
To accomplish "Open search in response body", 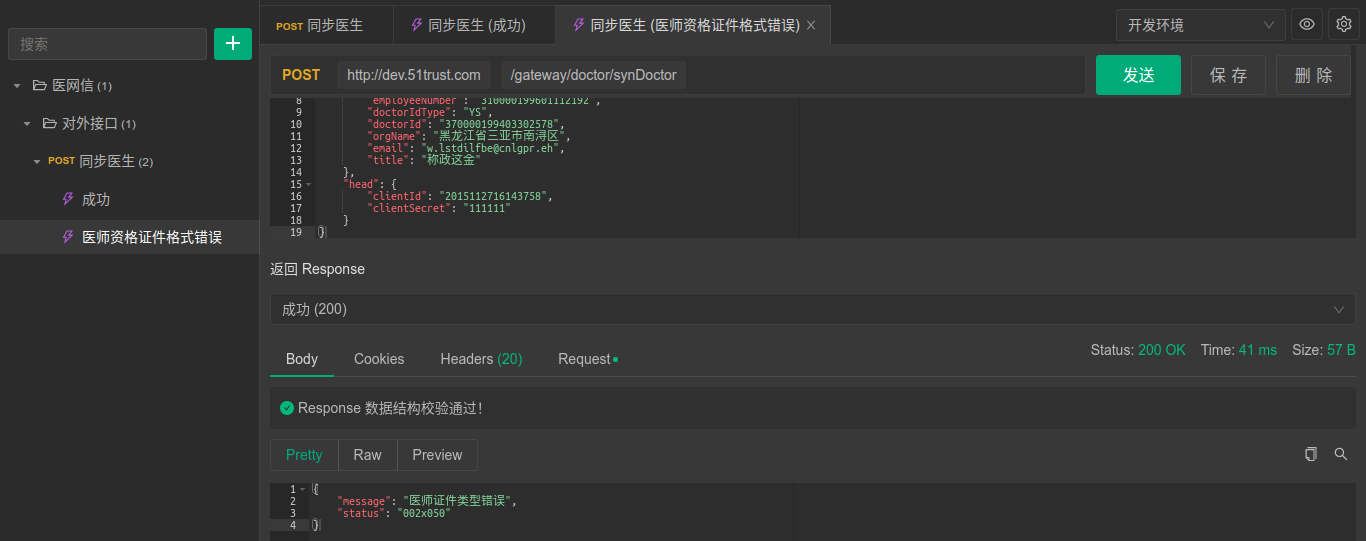I will [1341, 454].
